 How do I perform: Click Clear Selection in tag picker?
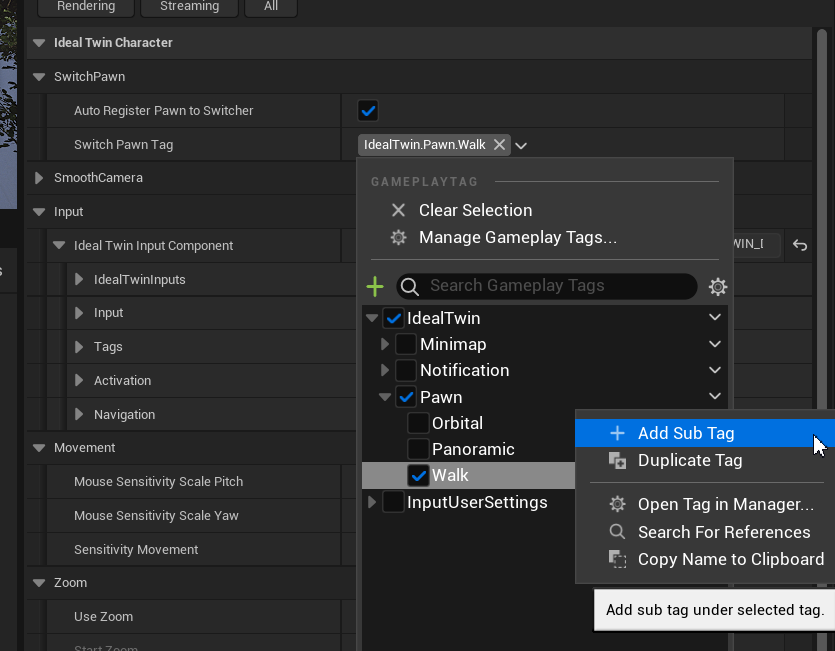click(475, 210)
